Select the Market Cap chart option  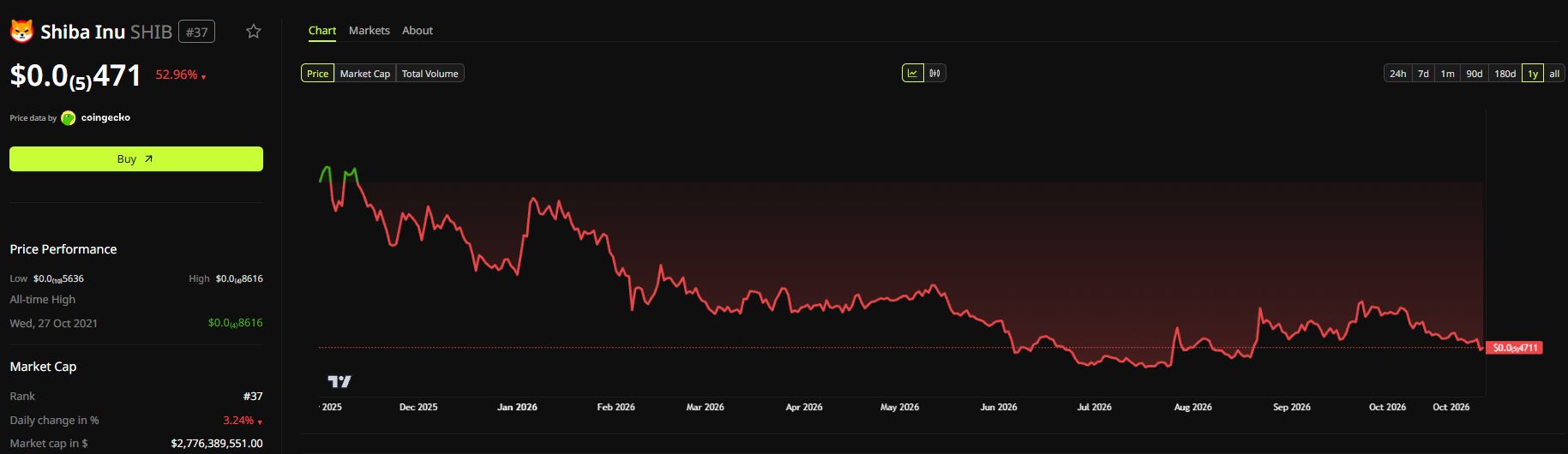[x=365, y=74]
